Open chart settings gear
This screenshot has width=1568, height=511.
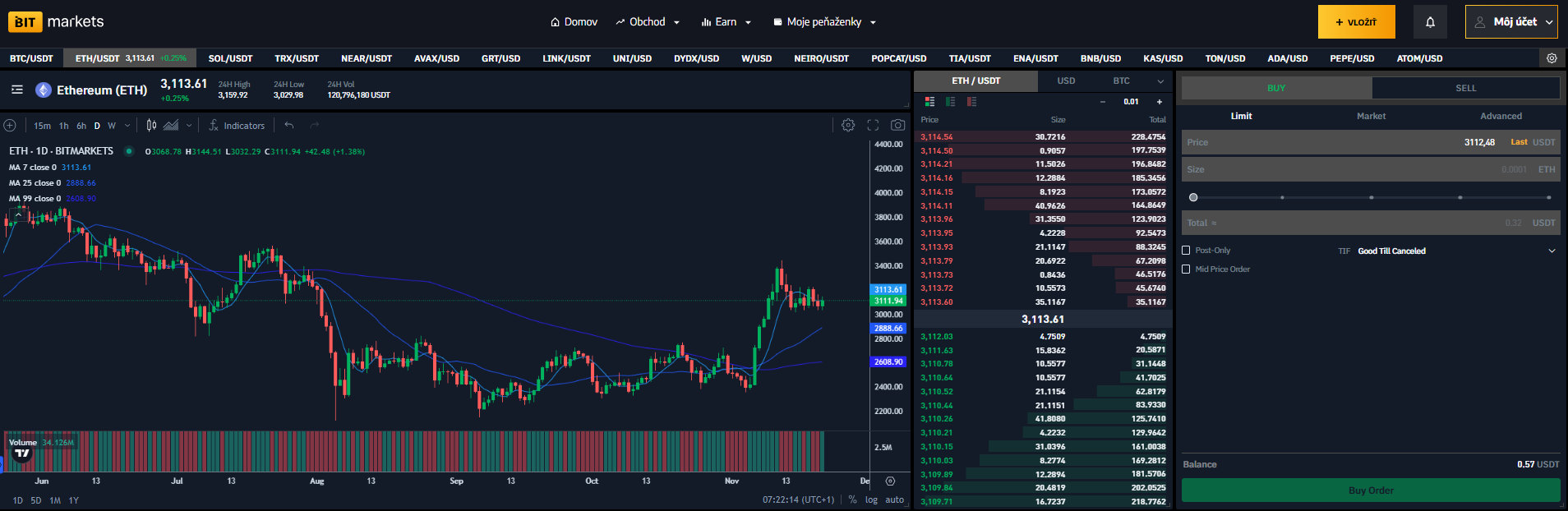click(x=848, y=125)
